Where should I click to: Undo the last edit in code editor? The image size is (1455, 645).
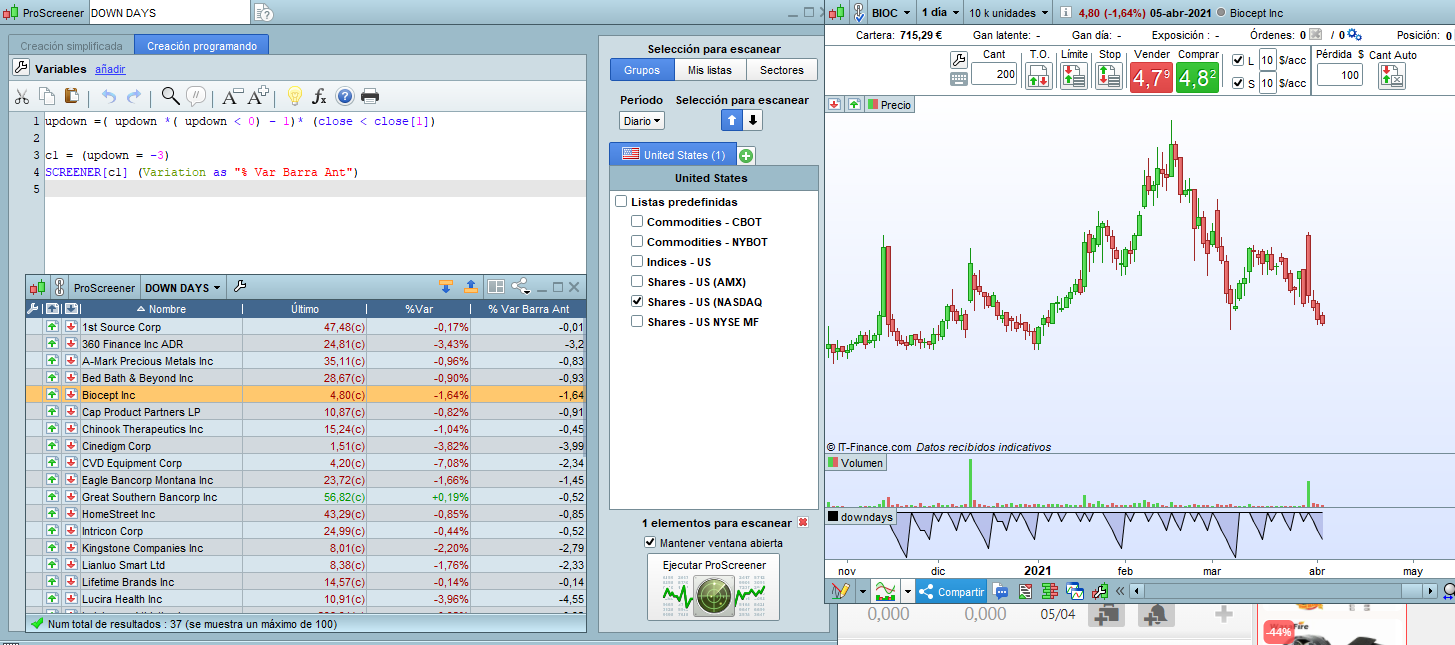tap(109, 96)
